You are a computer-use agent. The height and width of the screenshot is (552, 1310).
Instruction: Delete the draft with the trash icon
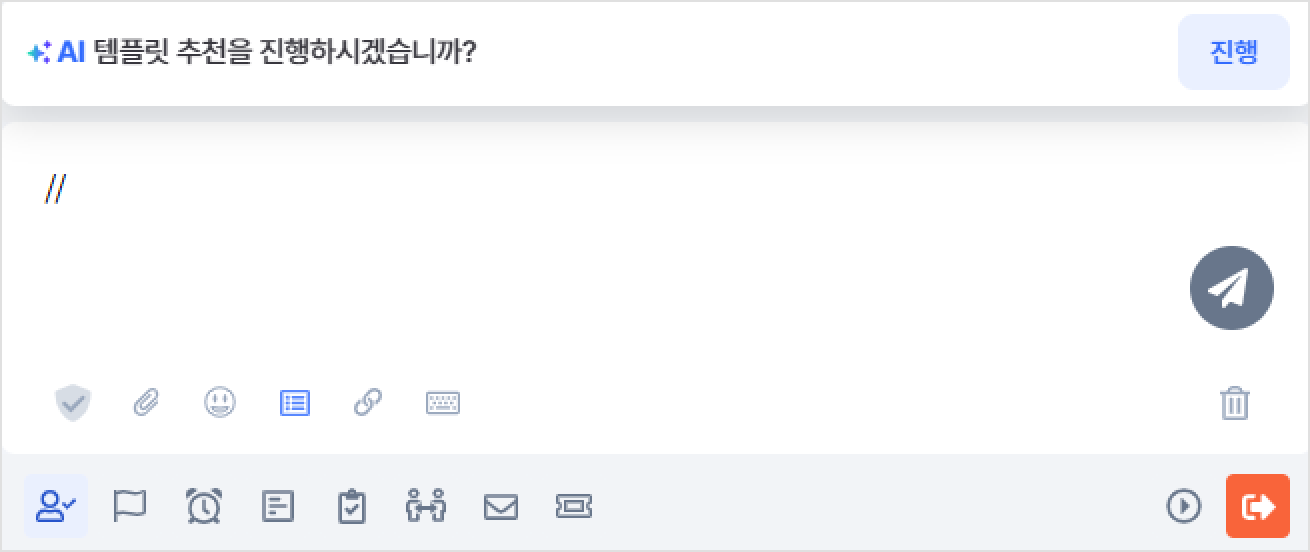click(1235, 404)
